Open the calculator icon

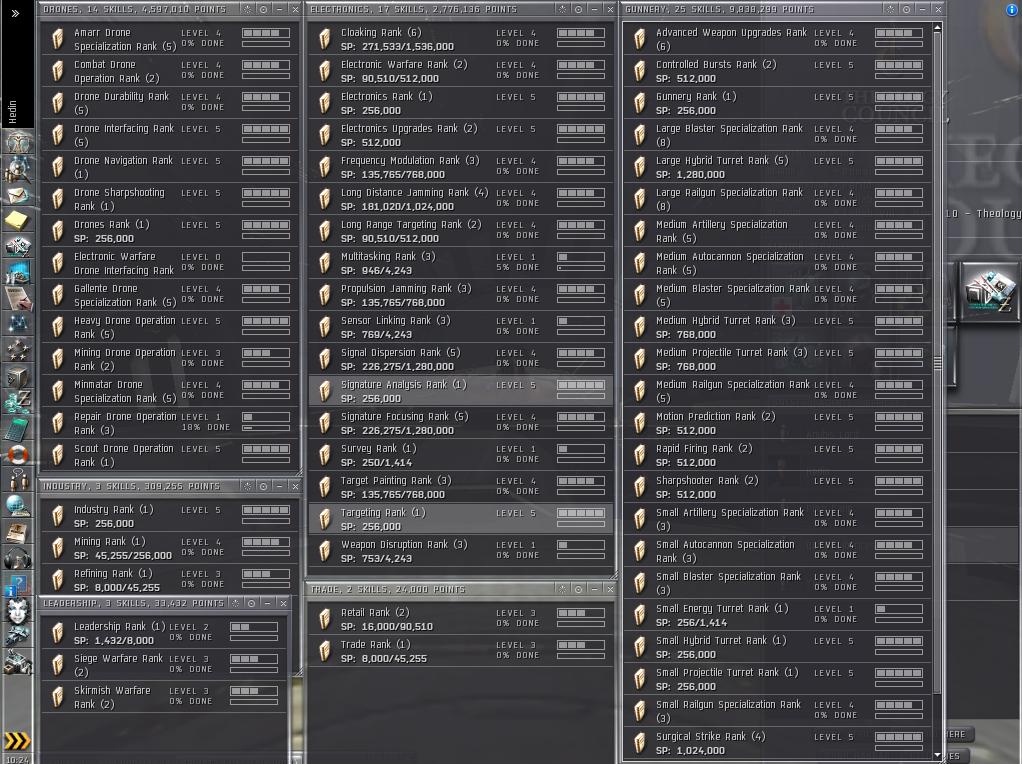click(x=18, y=428)
